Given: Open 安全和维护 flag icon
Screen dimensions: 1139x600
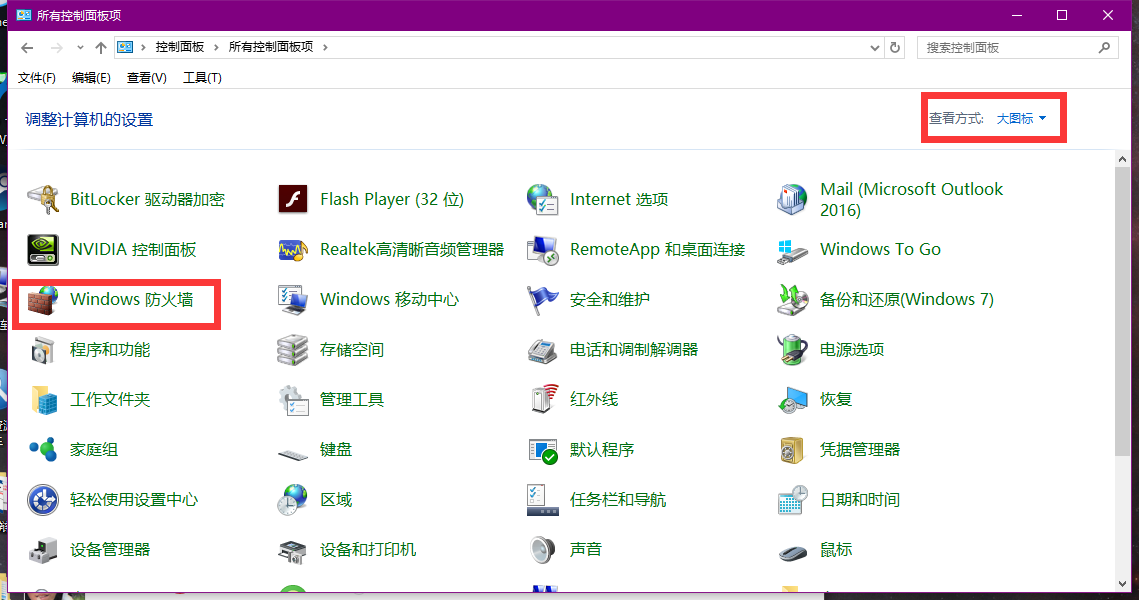Looking at the screenshot, I should pyautogui.click(x=543, y=300).
